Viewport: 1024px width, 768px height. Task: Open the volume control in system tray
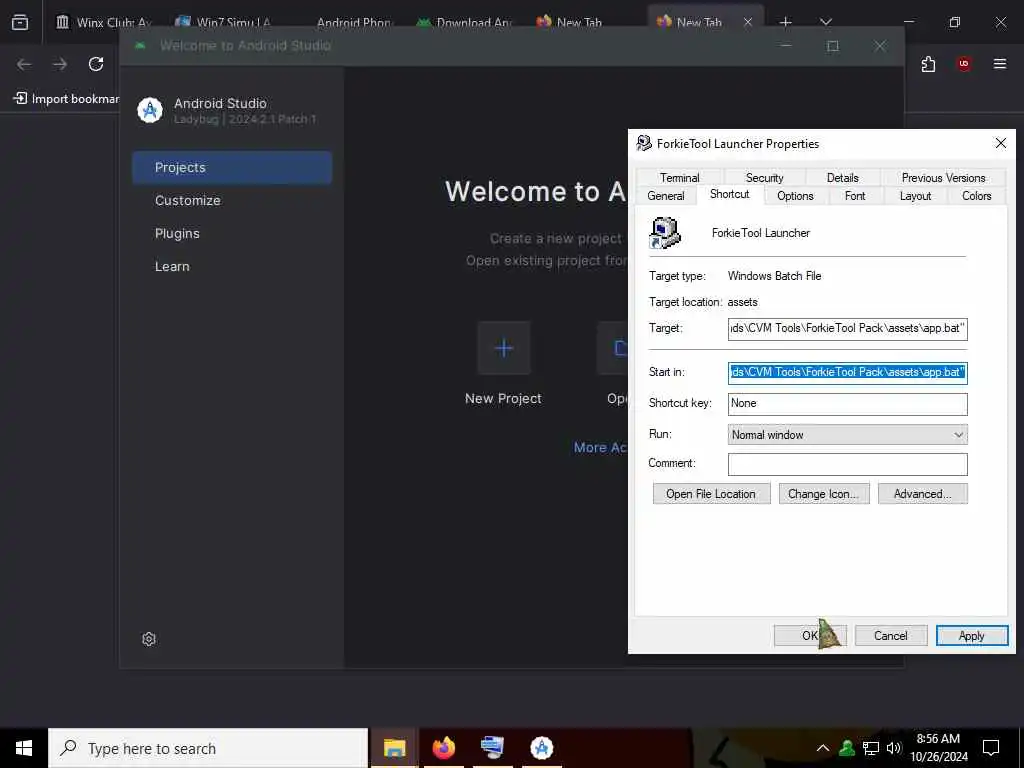tap(893, 748)
